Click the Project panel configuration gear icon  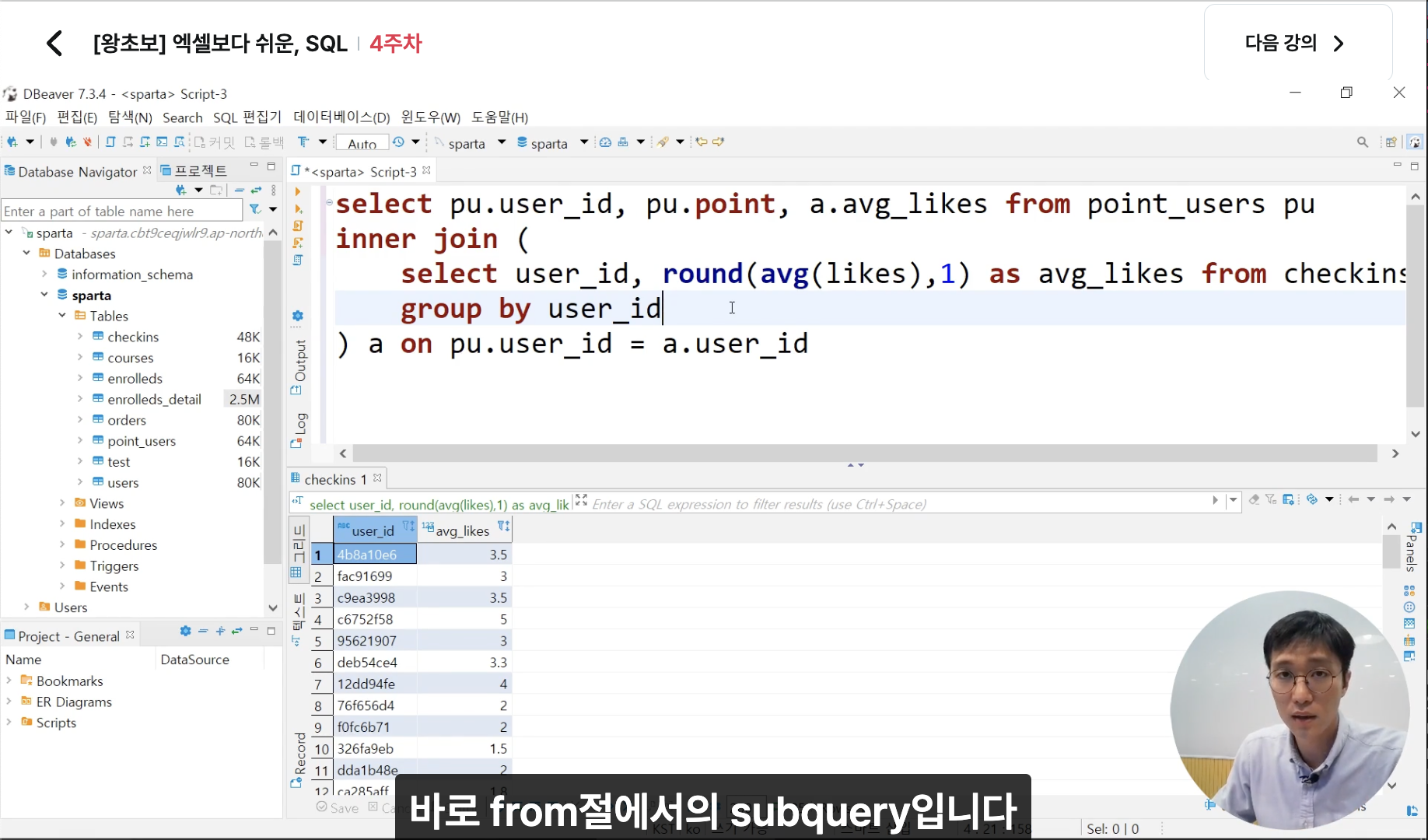coord(185,631)
